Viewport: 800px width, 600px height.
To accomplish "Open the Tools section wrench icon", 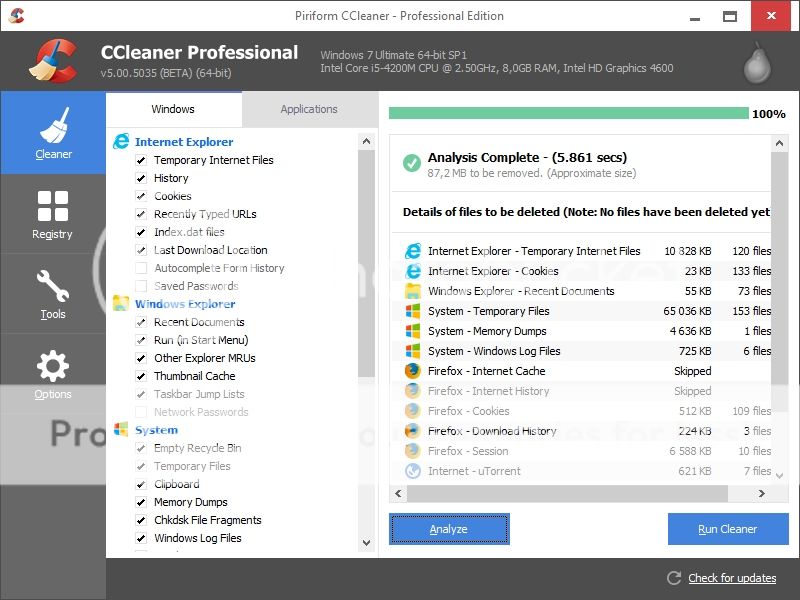I will [53, 286].
